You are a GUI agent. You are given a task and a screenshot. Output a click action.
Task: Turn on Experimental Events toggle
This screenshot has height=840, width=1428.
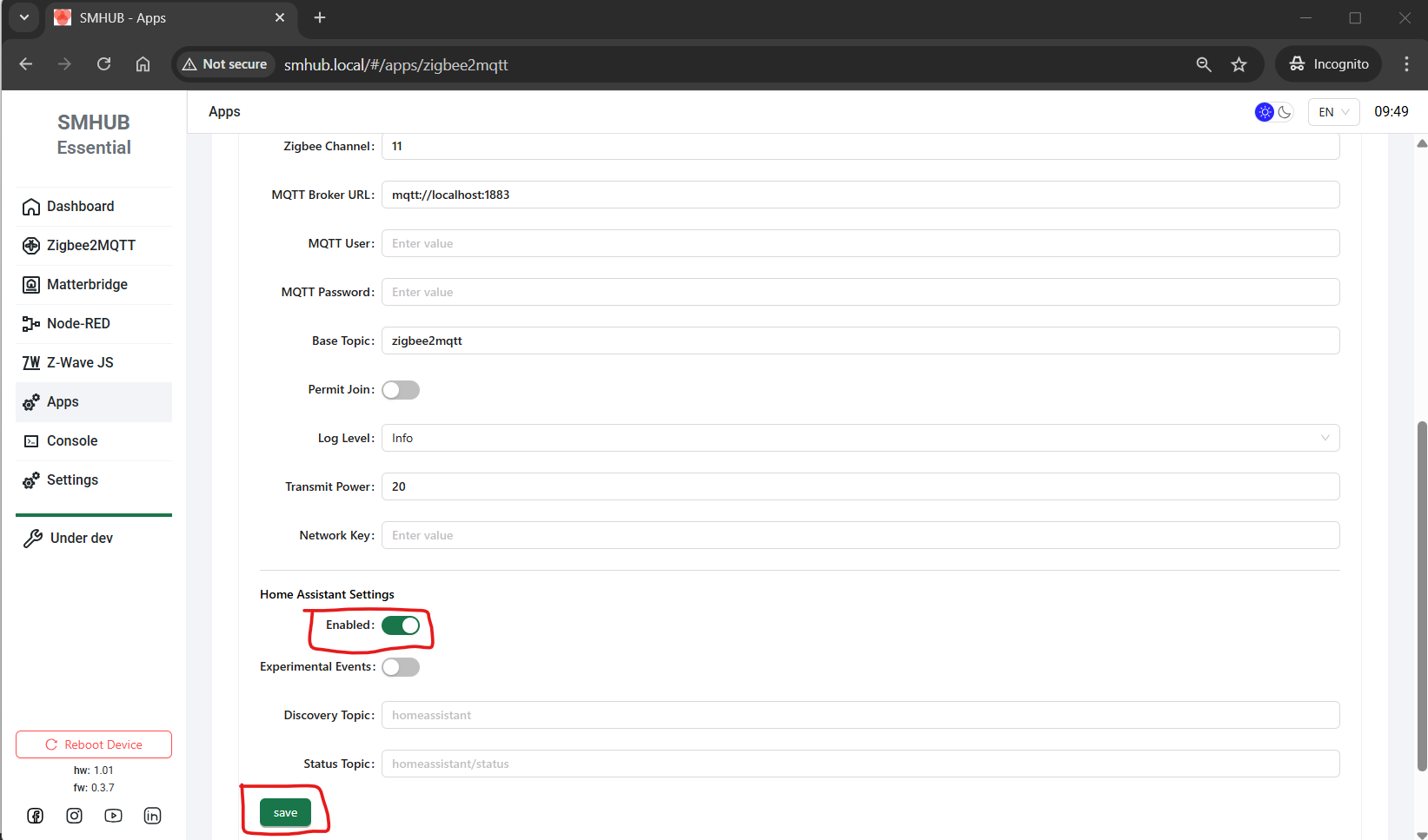click(x=401, y=667)
